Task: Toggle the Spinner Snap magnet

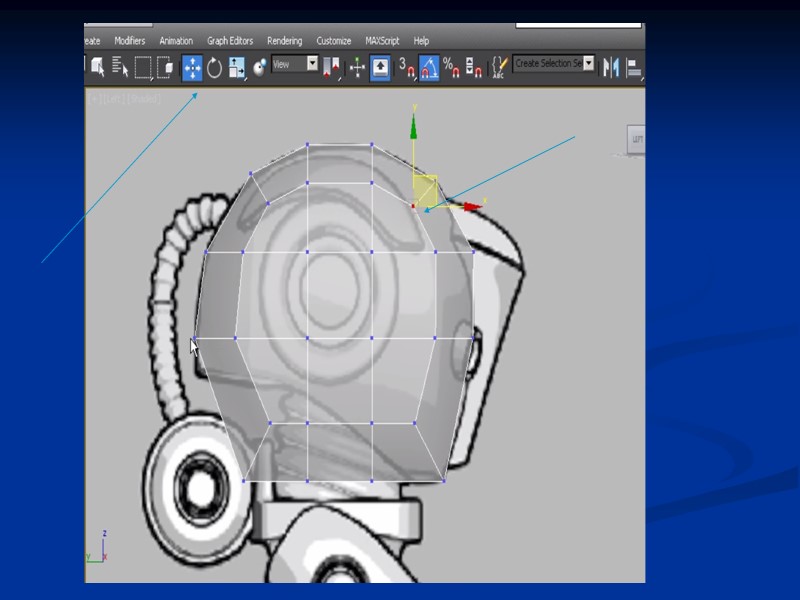Action: [473, 67]
